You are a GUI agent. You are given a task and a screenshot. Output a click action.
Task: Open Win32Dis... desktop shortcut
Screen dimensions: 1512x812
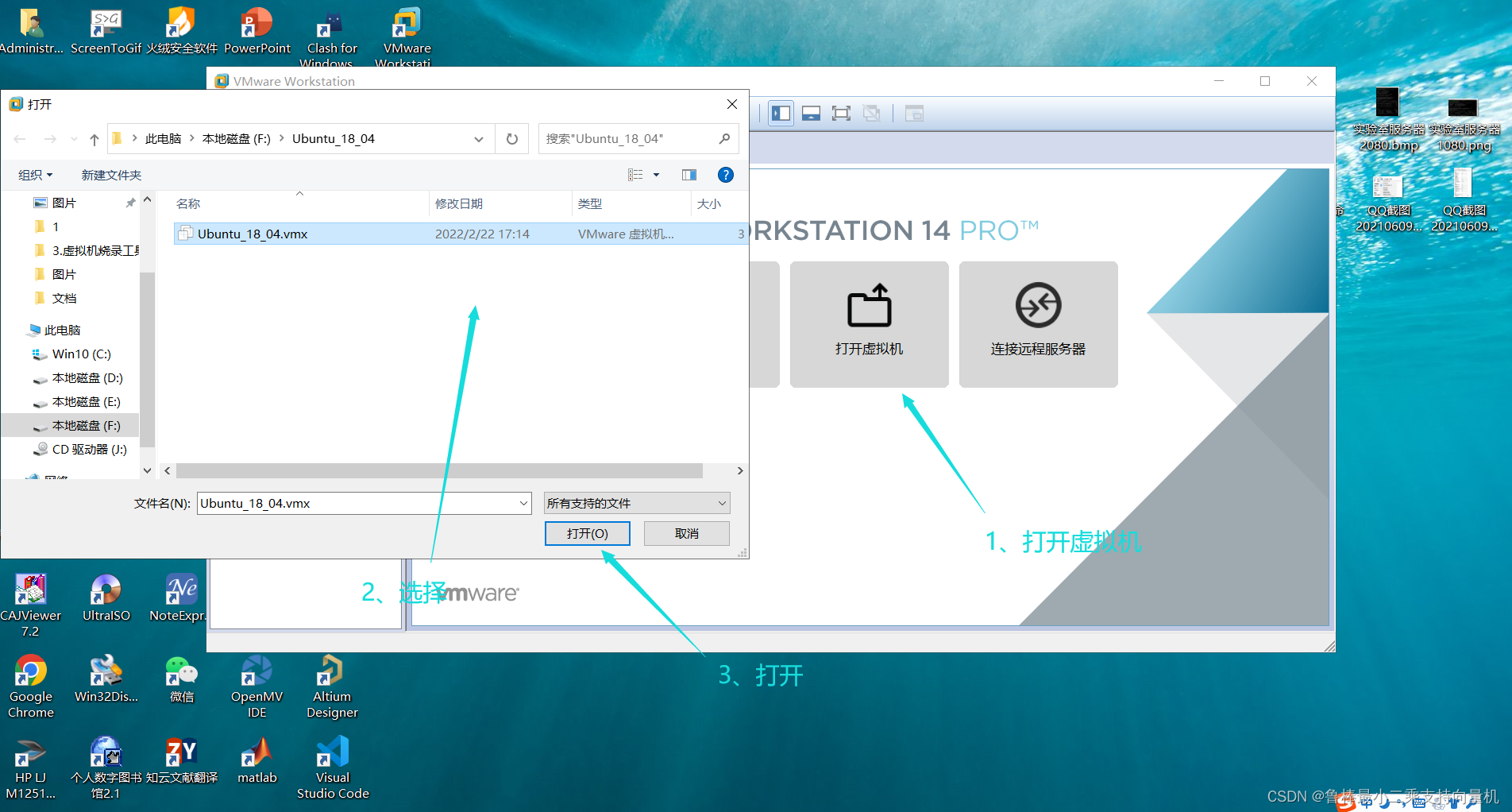[106, 679]
